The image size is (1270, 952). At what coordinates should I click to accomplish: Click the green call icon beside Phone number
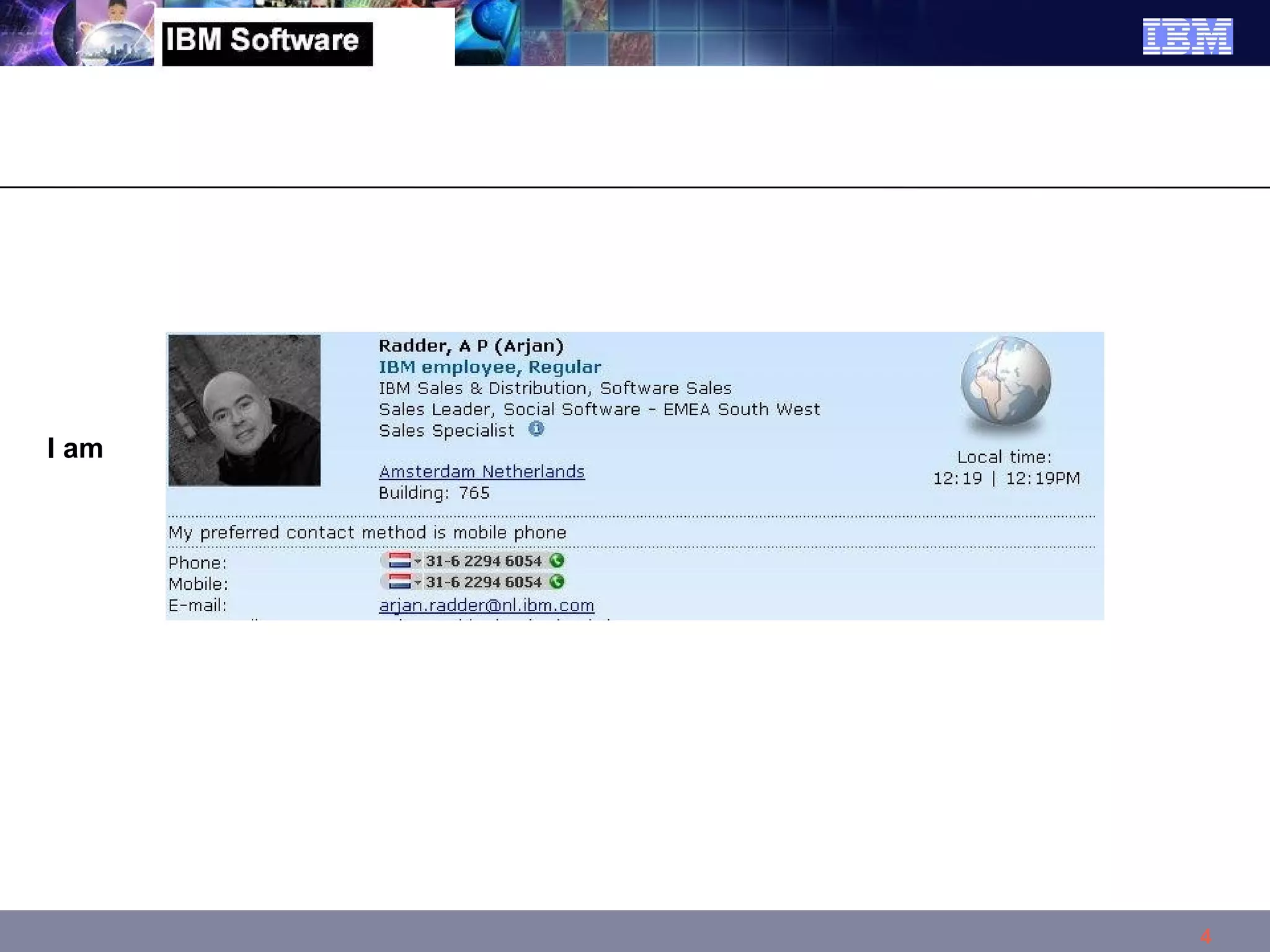[557, 561]
